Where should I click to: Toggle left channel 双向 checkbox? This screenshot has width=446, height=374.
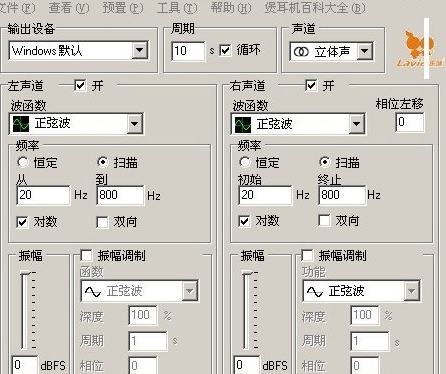[102, 222]
